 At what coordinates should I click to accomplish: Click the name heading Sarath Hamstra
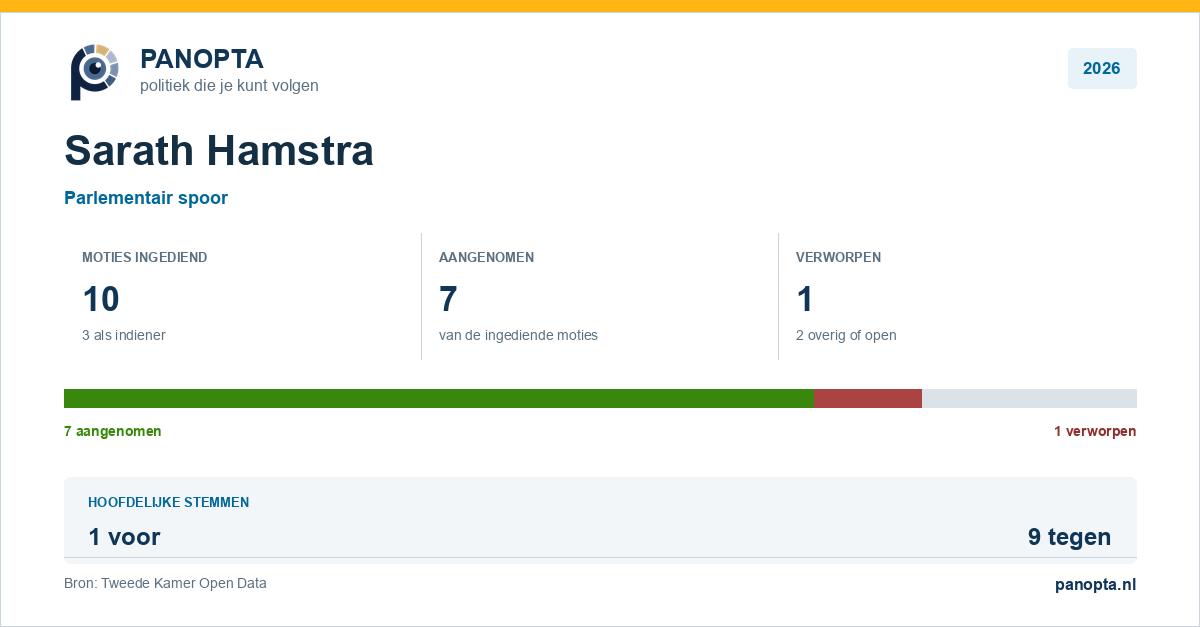(219, 150)
